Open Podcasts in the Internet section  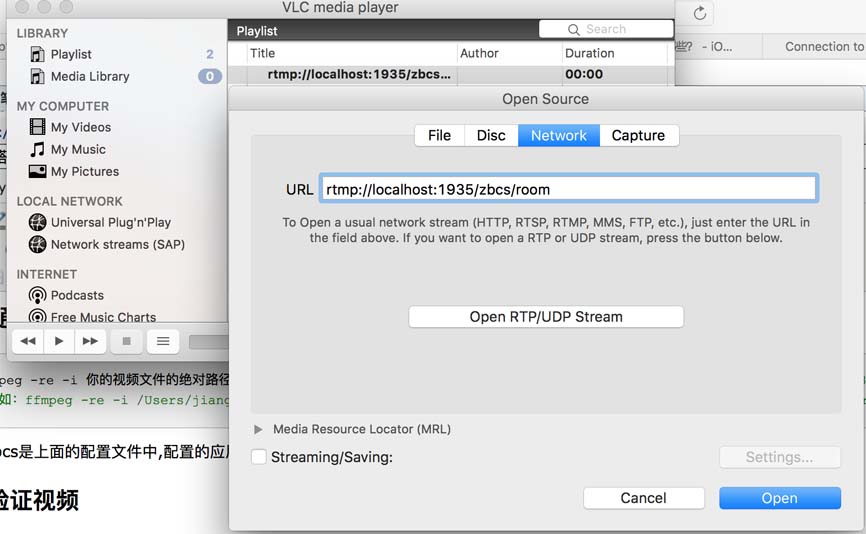77,295
